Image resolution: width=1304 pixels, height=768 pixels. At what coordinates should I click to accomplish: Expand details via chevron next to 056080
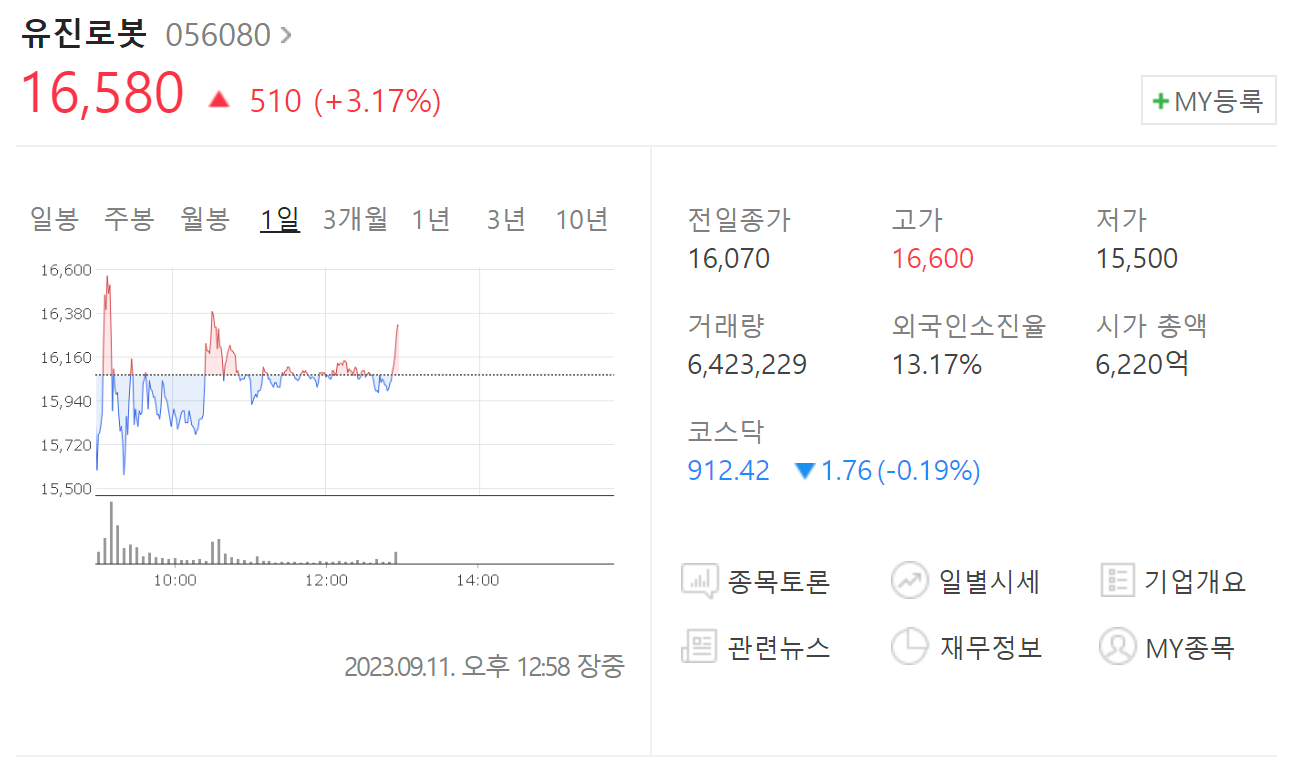coord(285,33)
